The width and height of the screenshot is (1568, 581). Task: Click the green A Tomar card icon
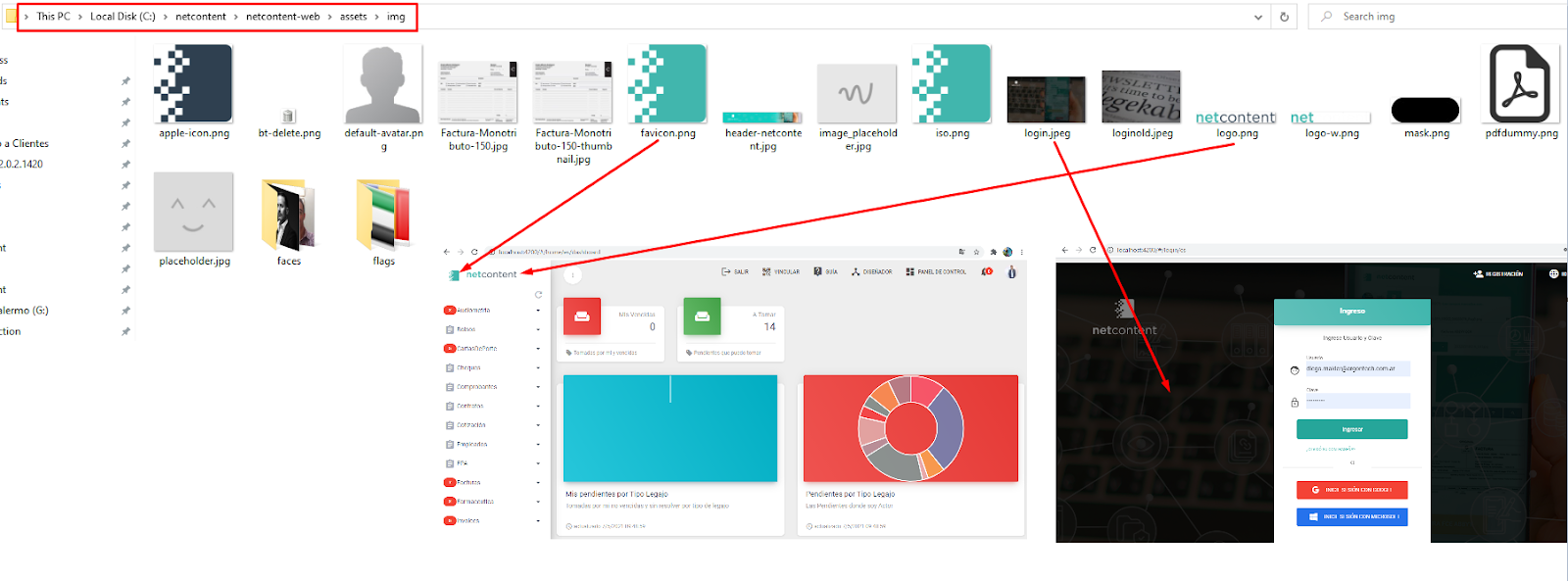pyautogui.click(x=702, y=316)
